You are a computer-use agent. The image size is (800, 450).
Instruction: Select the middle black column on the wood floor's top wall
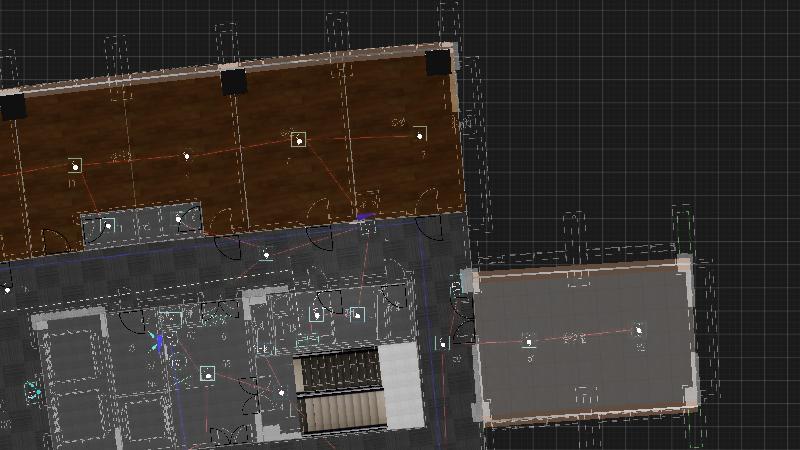233,81
